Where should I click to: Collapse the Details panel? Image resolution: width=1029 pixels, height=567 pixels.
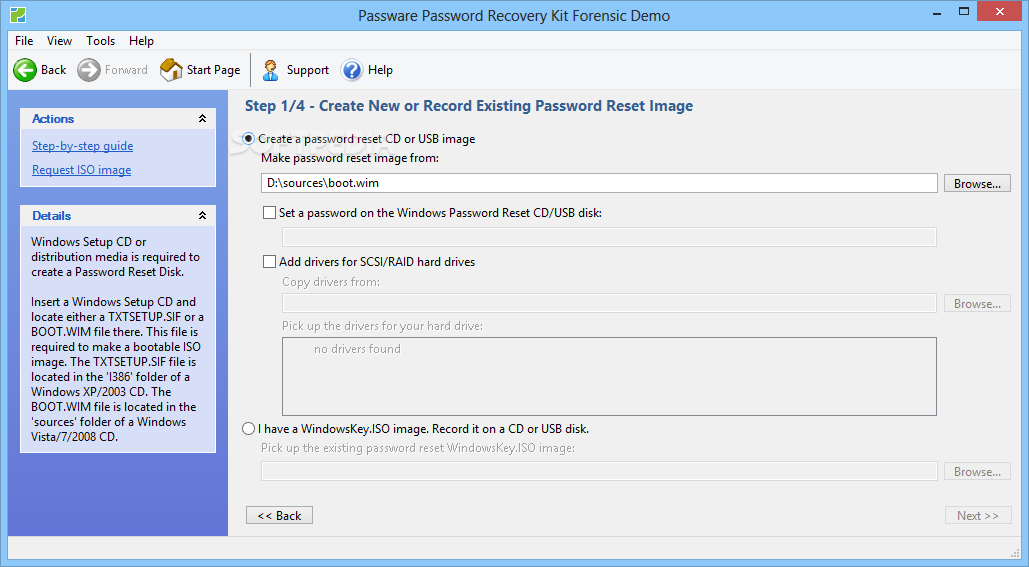tap(202, 216)
